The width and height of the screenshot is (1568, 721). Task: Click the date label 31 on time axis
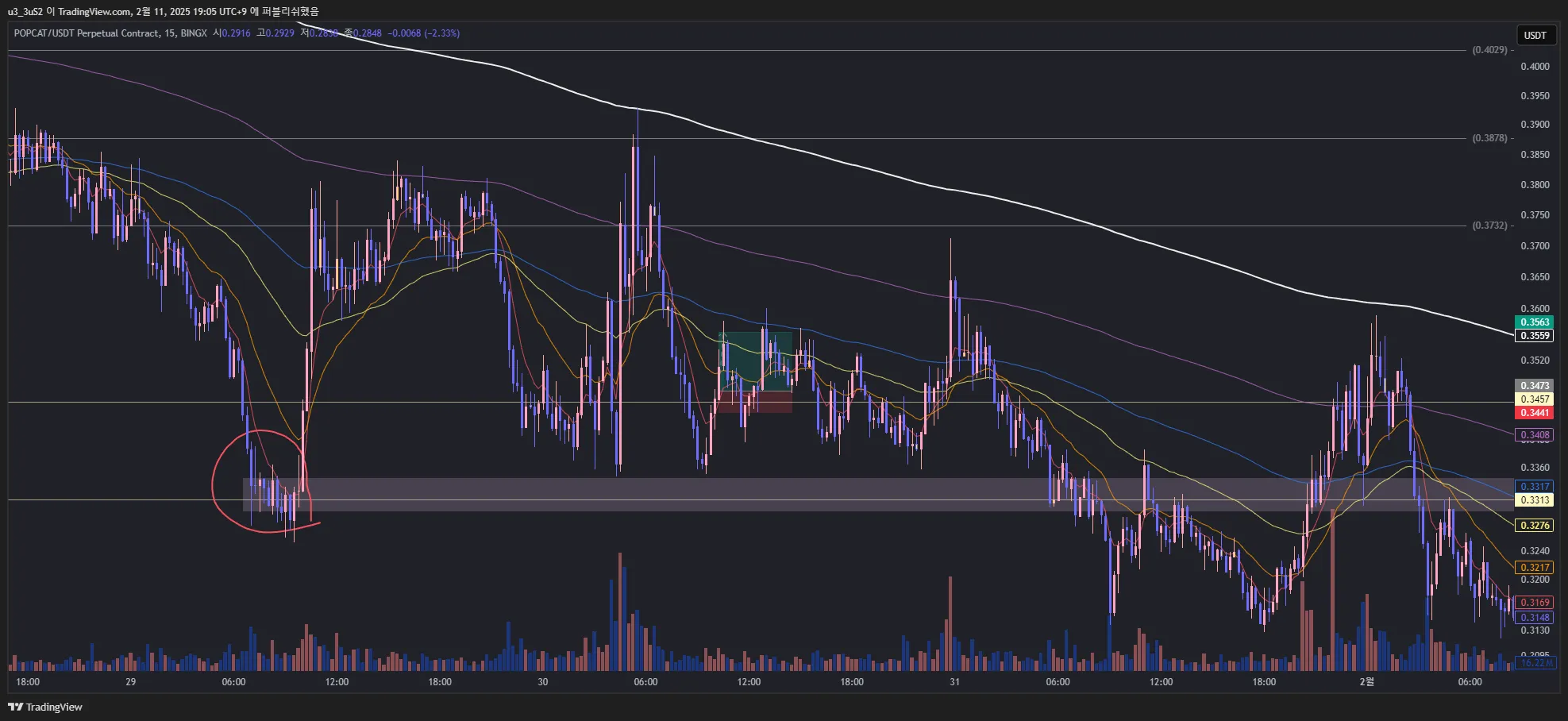pos(954,682)
